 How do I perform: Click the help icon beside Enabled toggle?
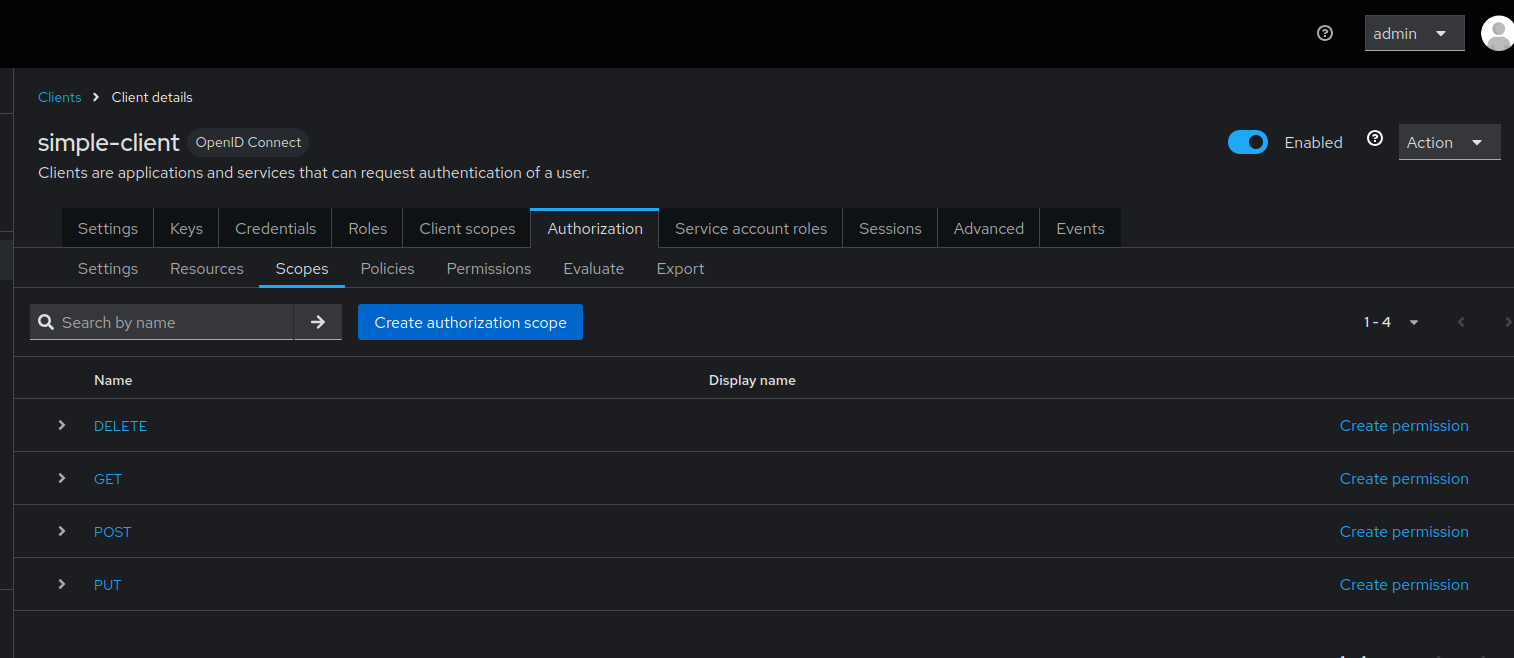[1375, 139]
